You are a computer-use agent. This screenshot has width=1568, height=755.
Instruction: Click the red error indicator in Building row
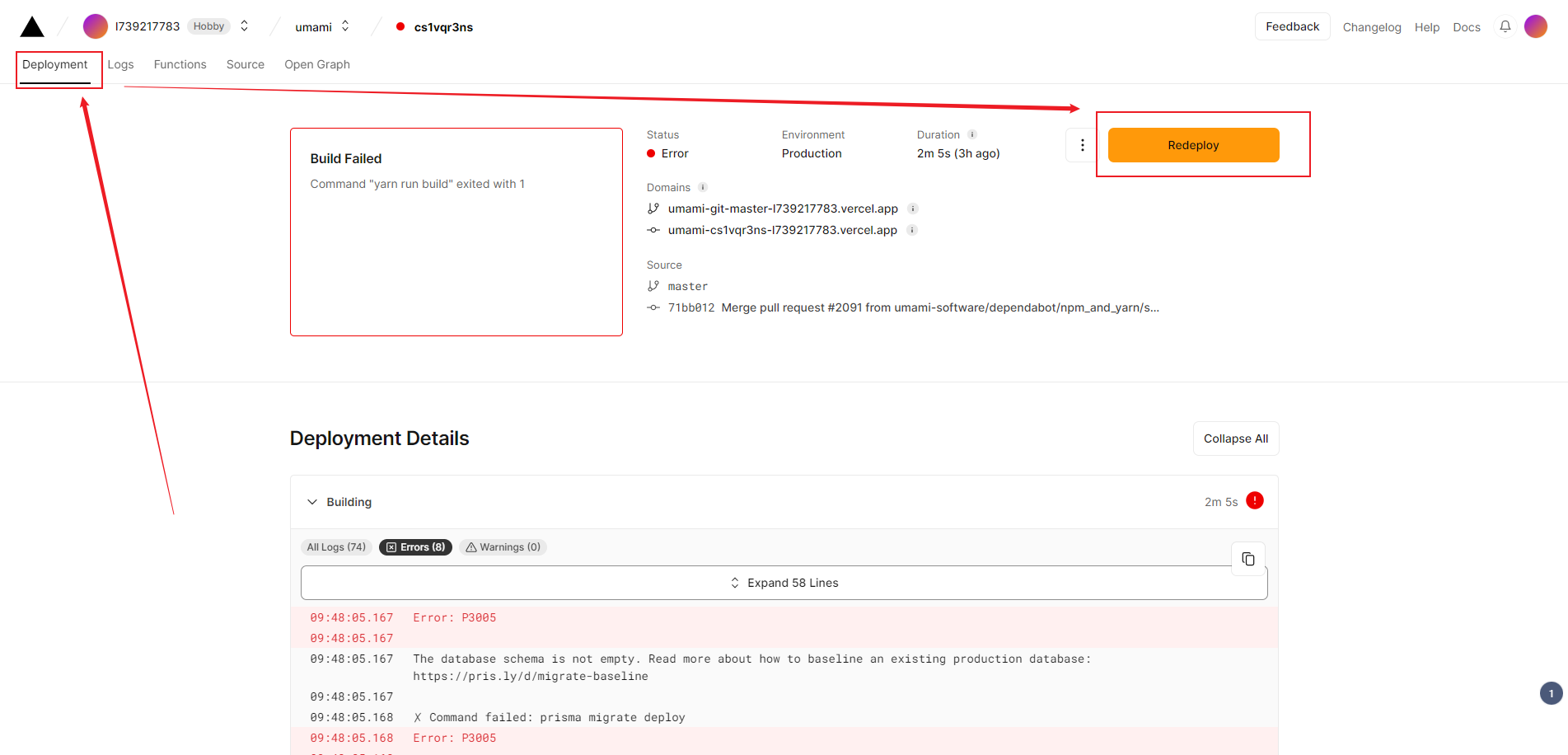(1255, 500)
